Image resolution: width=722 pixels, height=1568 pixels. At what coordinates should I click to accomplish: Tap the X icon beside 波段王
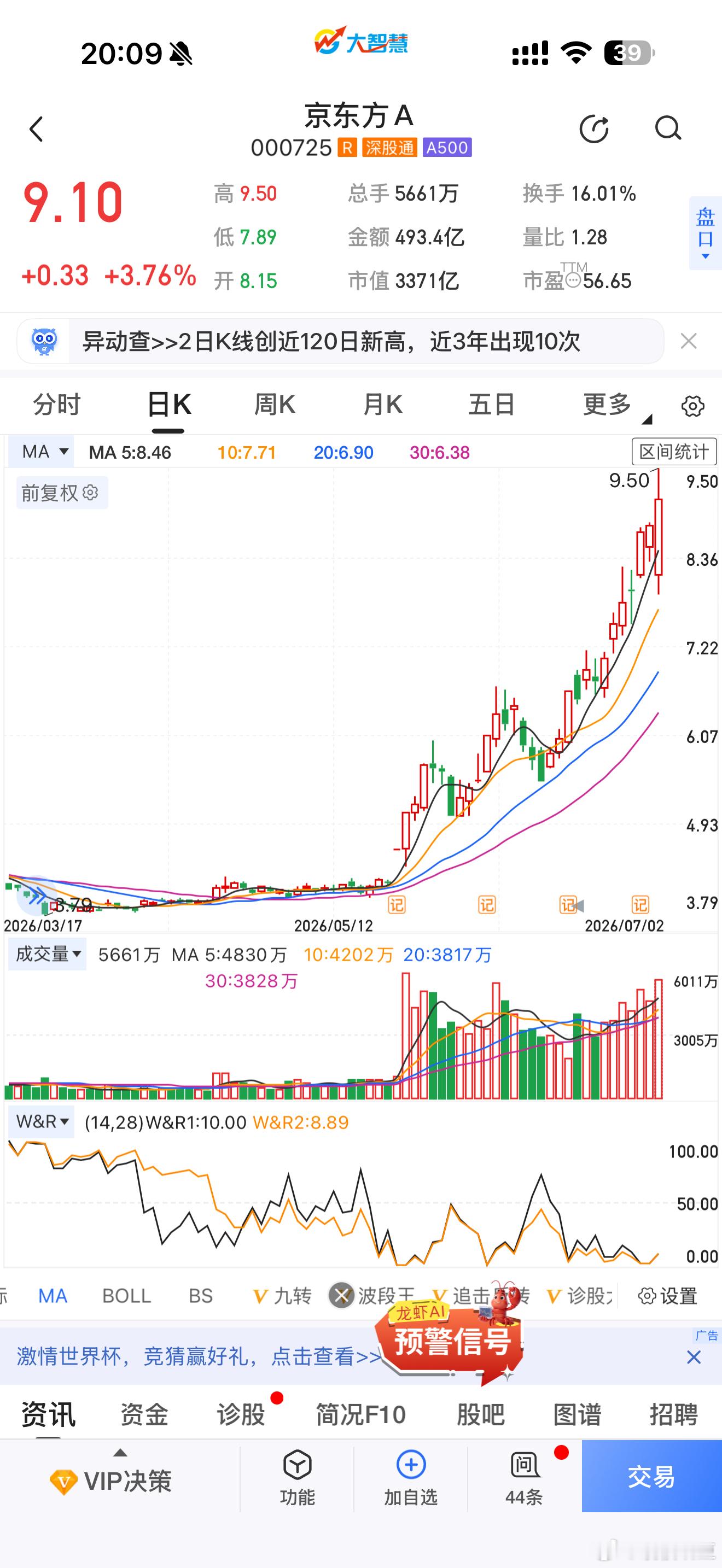click(x=341, y=1295)
